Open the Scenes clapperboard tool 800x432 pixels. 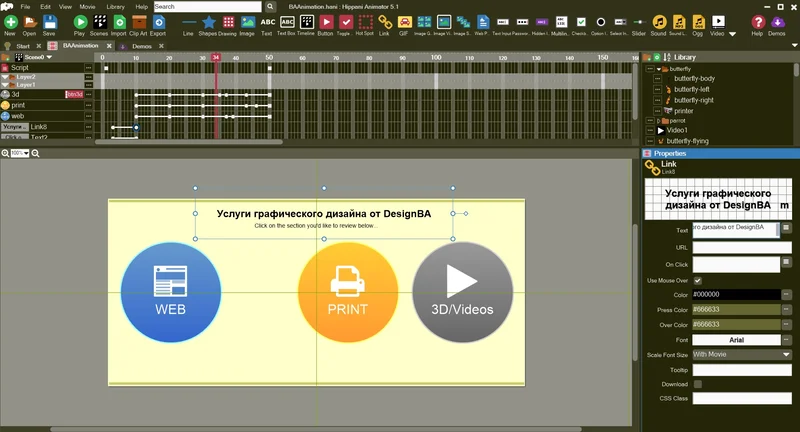[99, 25]
